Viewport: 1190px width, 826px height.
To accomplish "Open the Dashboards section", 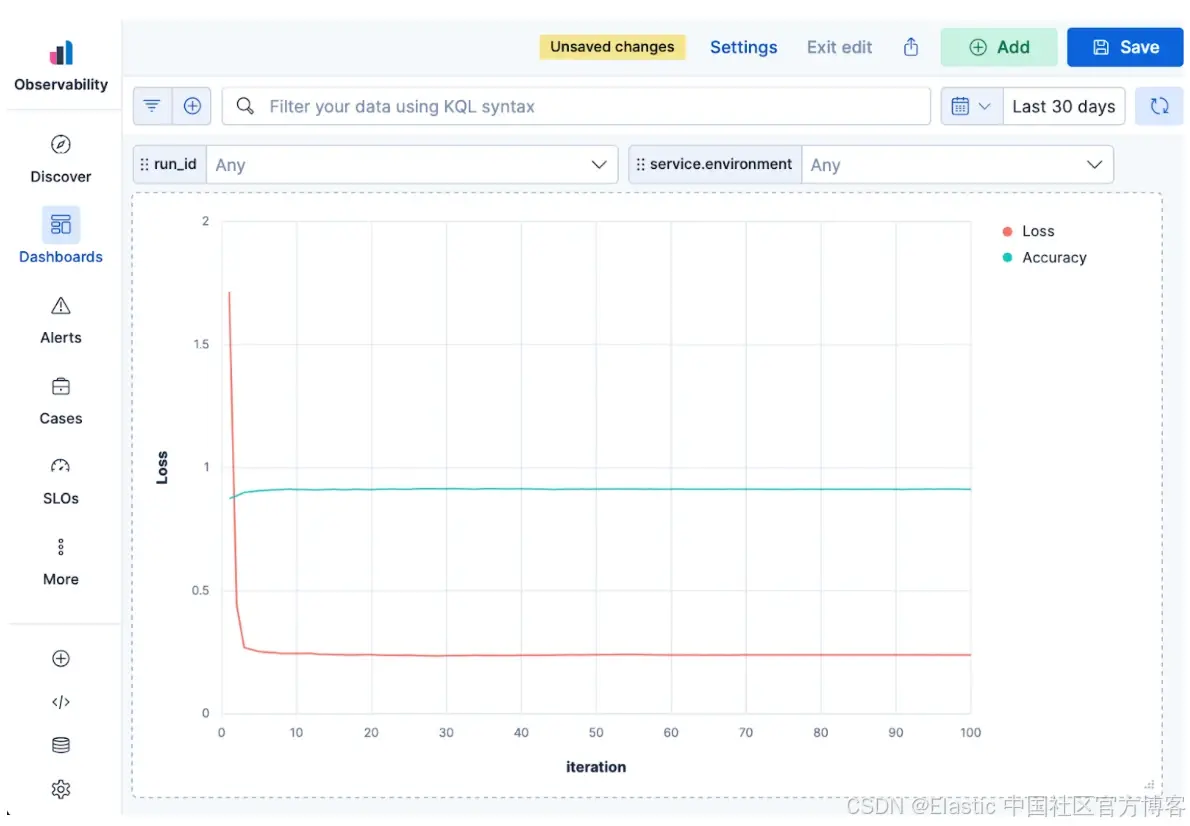I will (61, 236).
